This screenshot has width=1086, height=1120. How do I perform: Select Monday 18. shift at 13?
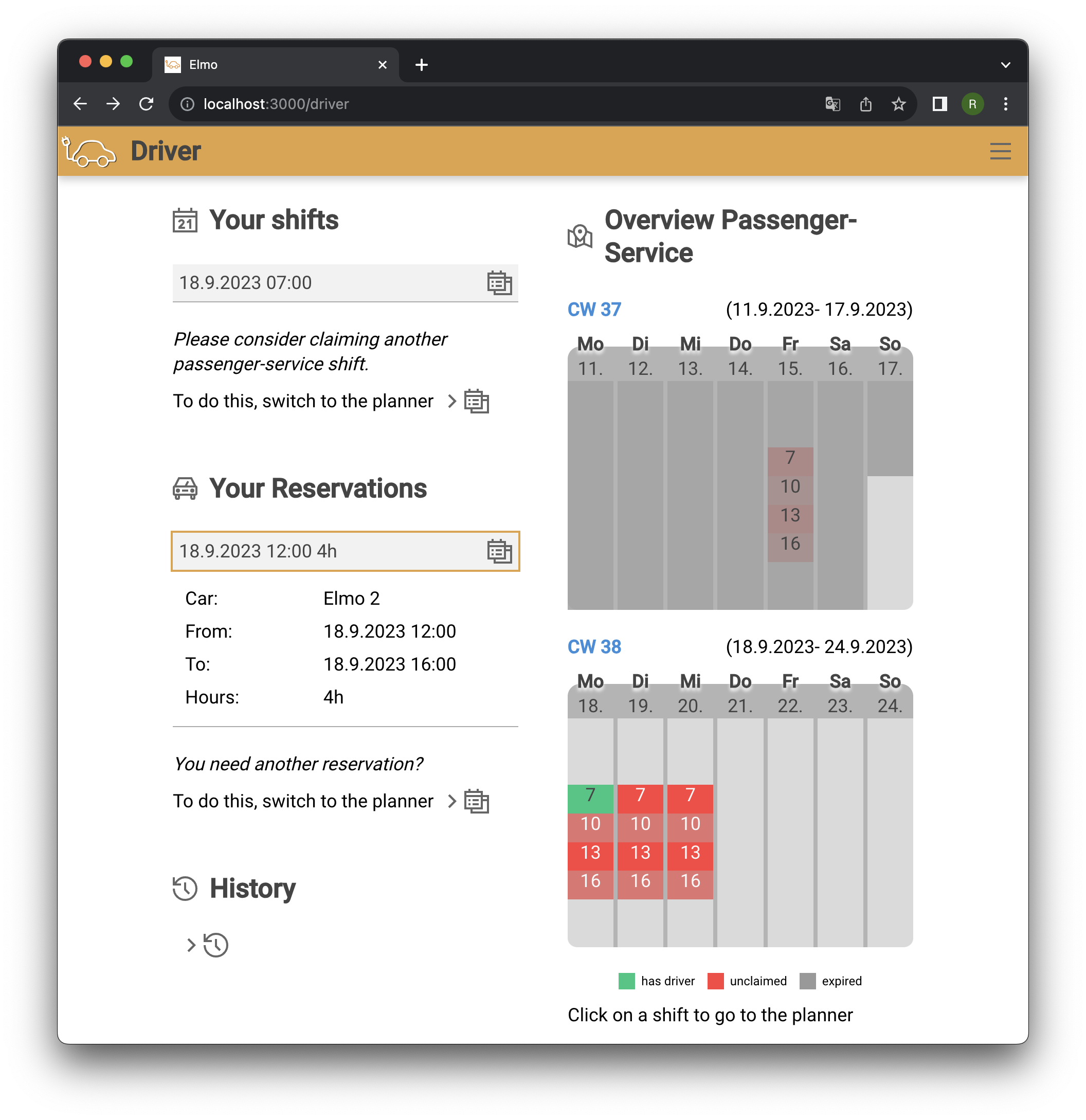590,856
